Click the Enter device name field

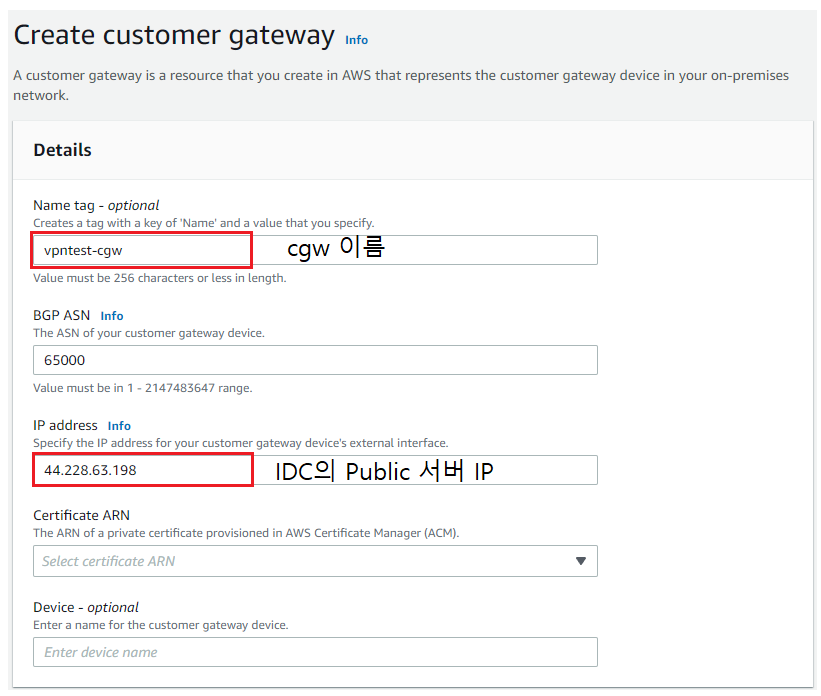click(x=315, y=652)
